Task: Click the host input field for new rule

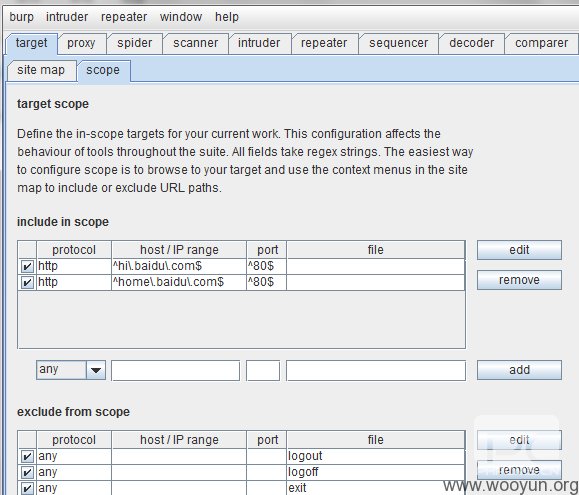Action: point(175,370)
